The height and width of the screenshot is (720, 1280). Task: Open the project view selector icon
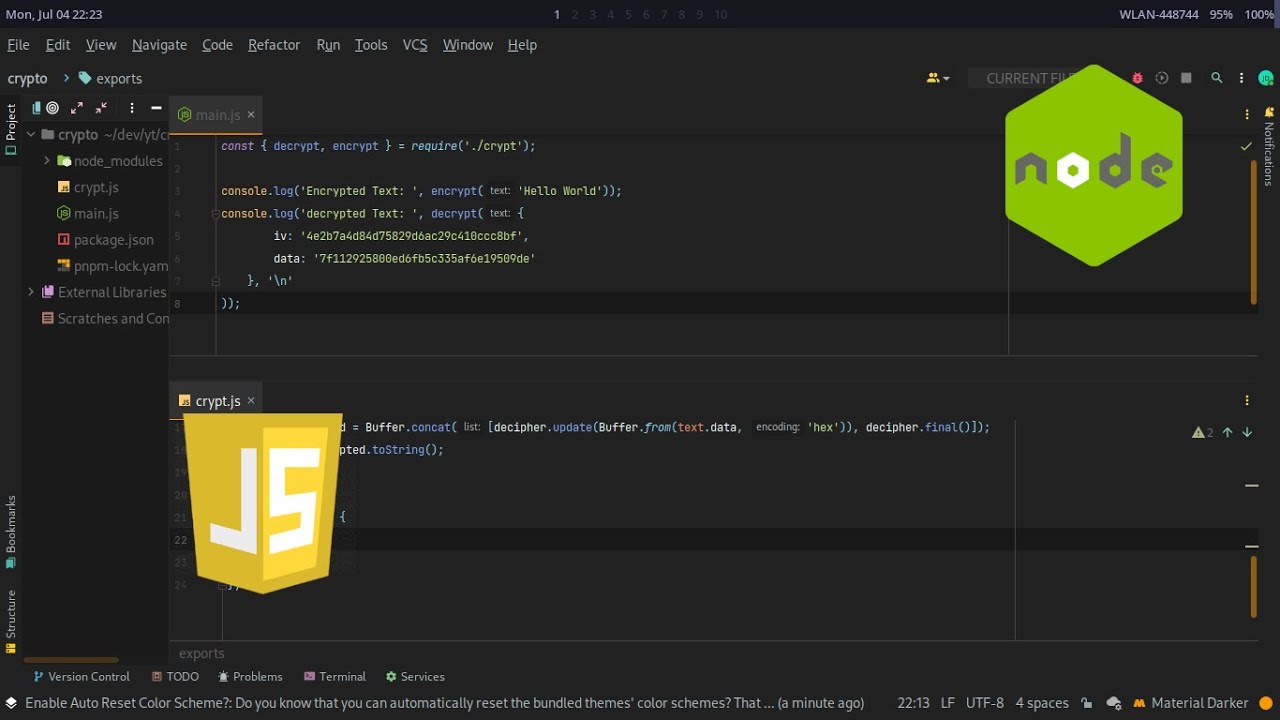pos(37,108)
